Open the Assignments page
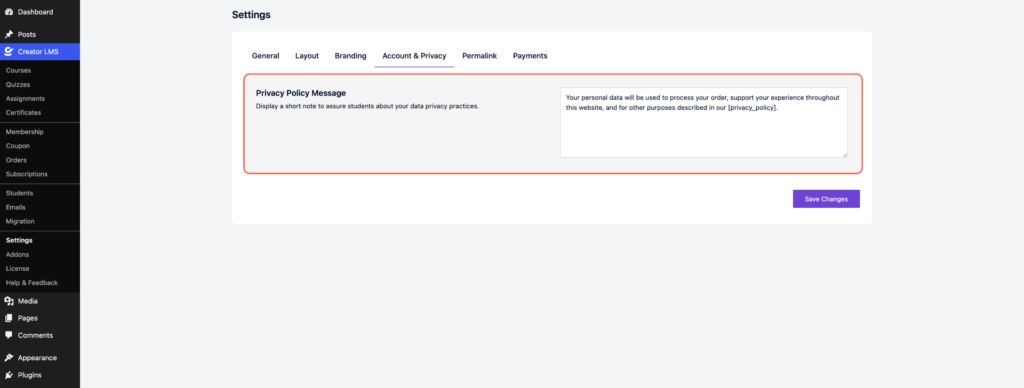1024x388 pixels. pyautogui.click(x=25, y=99)
